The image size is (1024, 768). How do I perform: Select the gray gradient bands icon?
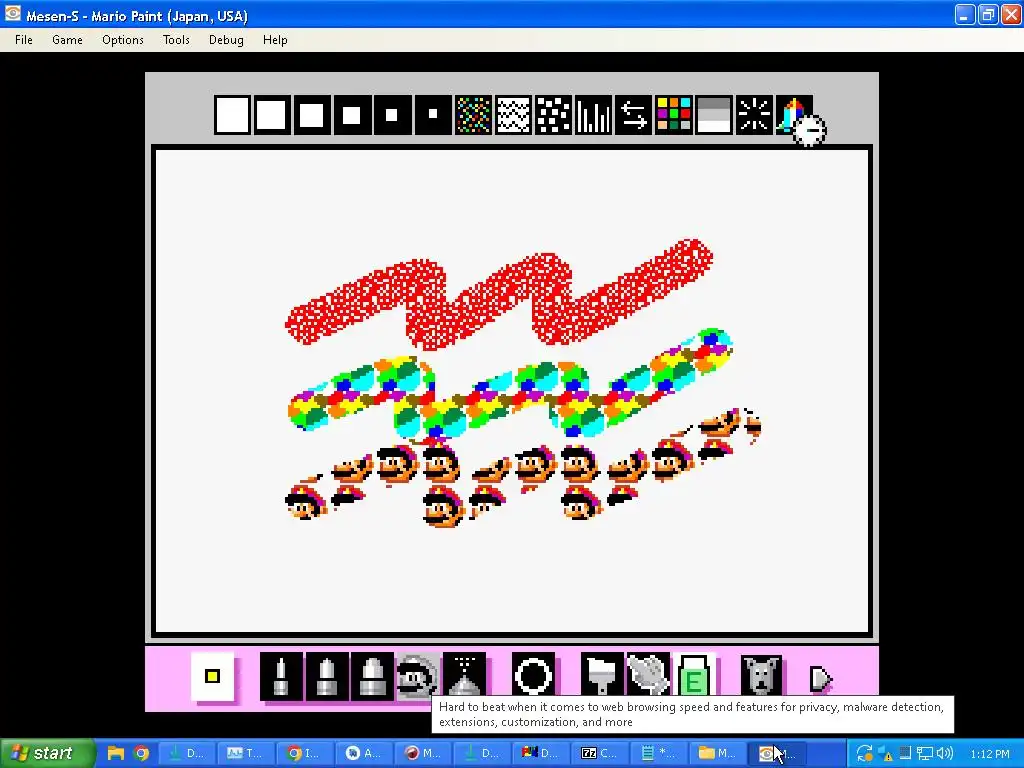[x=714, y=115]
